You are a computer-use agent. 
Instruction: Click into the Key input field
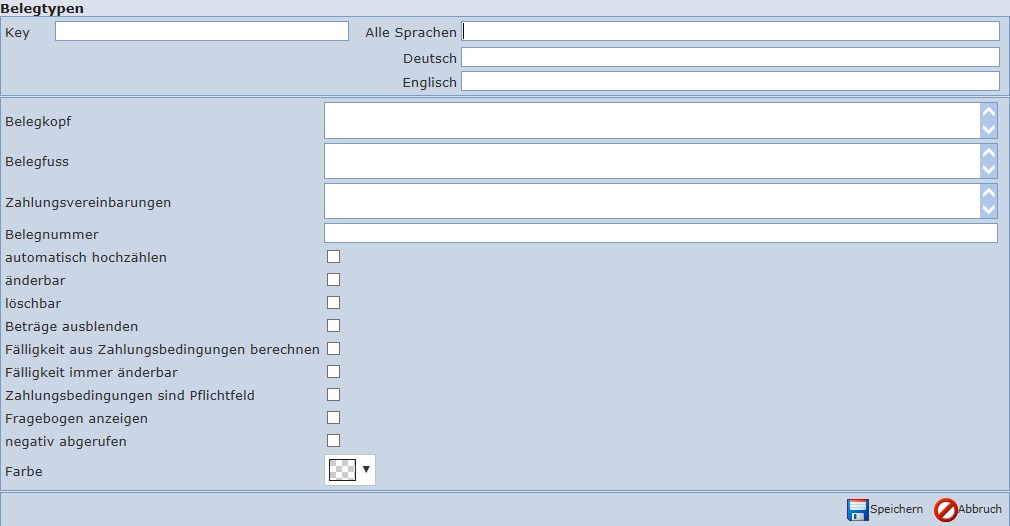(x=201, y=32)
